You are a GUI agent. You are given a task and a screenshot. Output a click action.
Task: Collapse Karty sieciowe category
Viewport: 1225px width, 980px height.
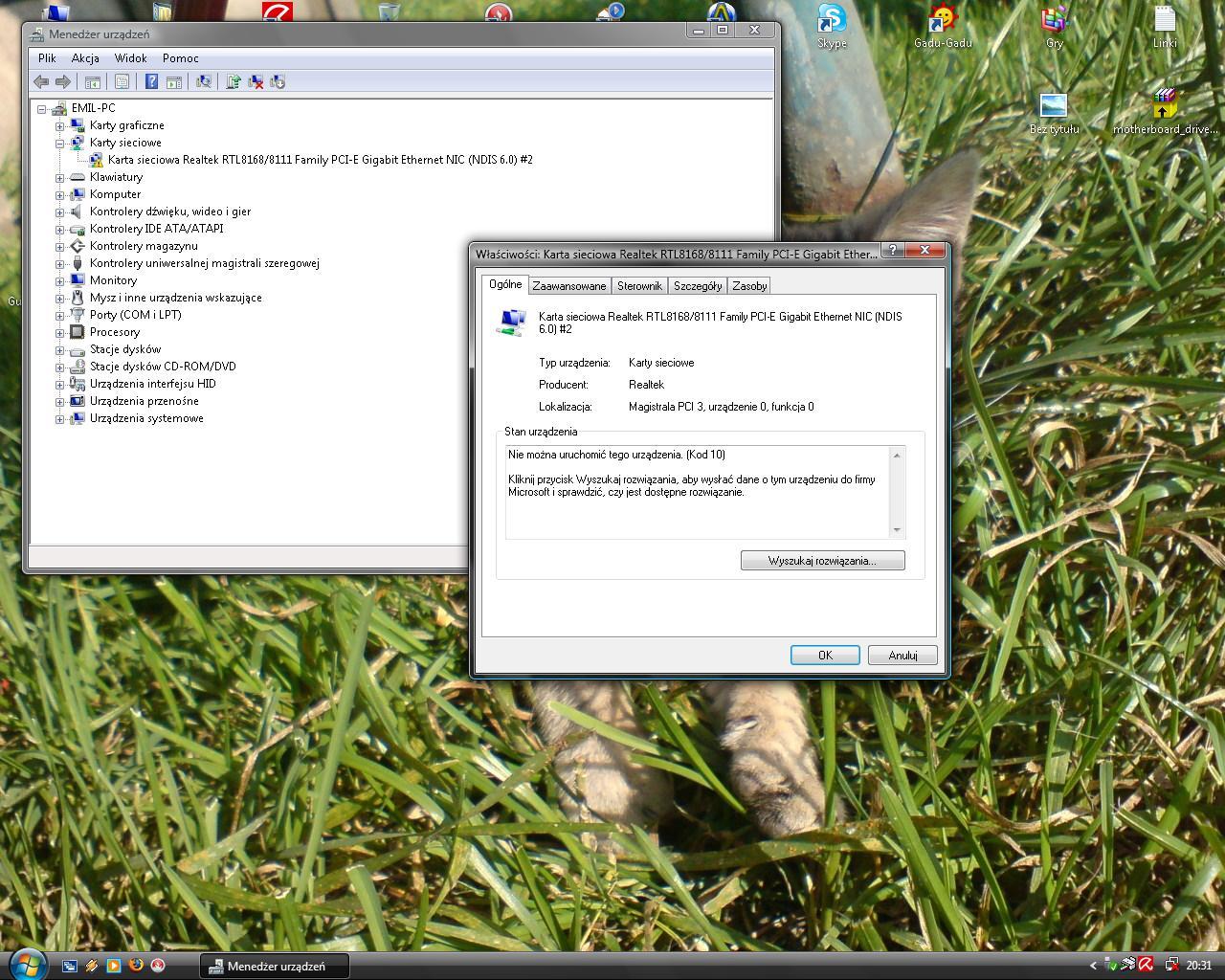59,144
